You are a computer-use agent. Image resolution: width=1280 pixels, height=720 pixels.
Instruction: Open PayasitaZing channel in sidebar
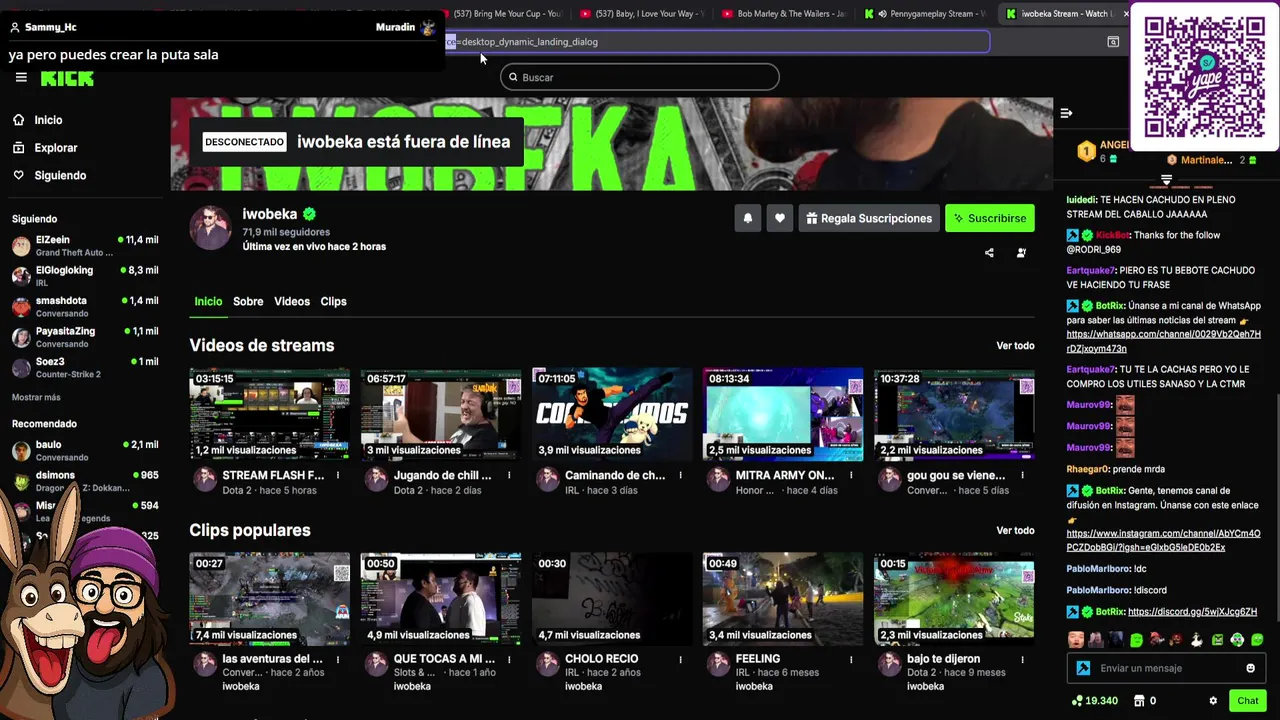click(85, 337)
